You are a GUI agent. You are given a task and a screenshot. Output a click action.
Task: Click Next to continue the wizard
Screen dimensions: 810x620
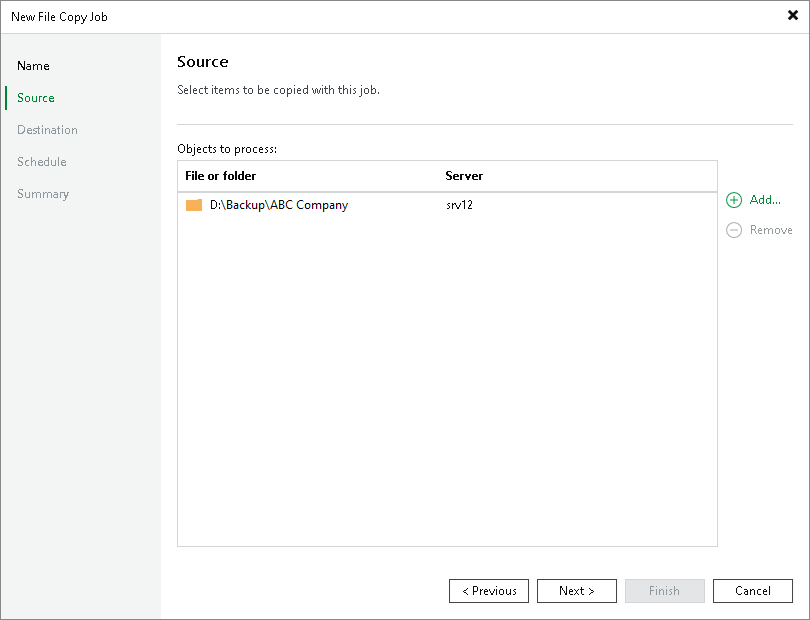[577, 591]
